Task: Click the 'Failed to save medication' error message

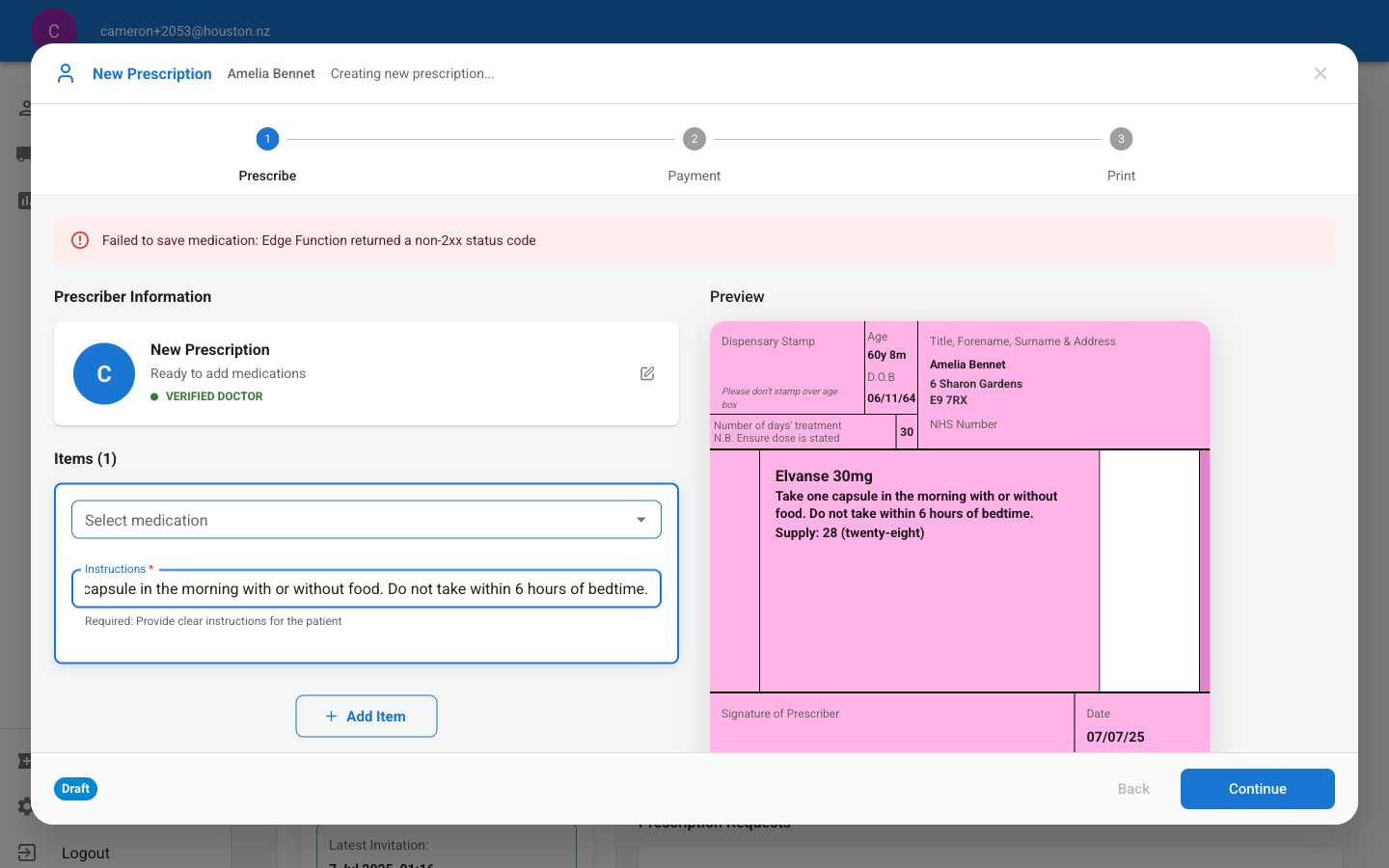Action: 319,240
